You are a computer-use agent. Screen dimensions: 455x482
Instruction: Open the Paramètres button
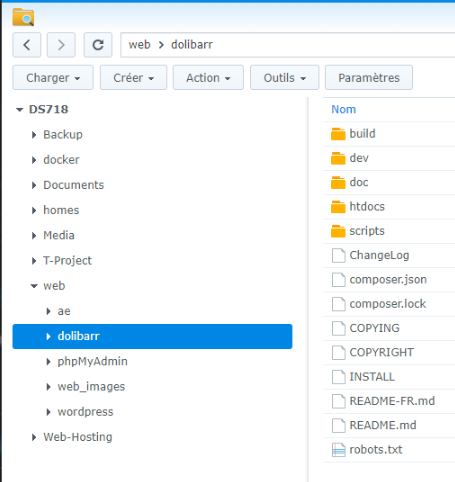click(x=369, y=78)
